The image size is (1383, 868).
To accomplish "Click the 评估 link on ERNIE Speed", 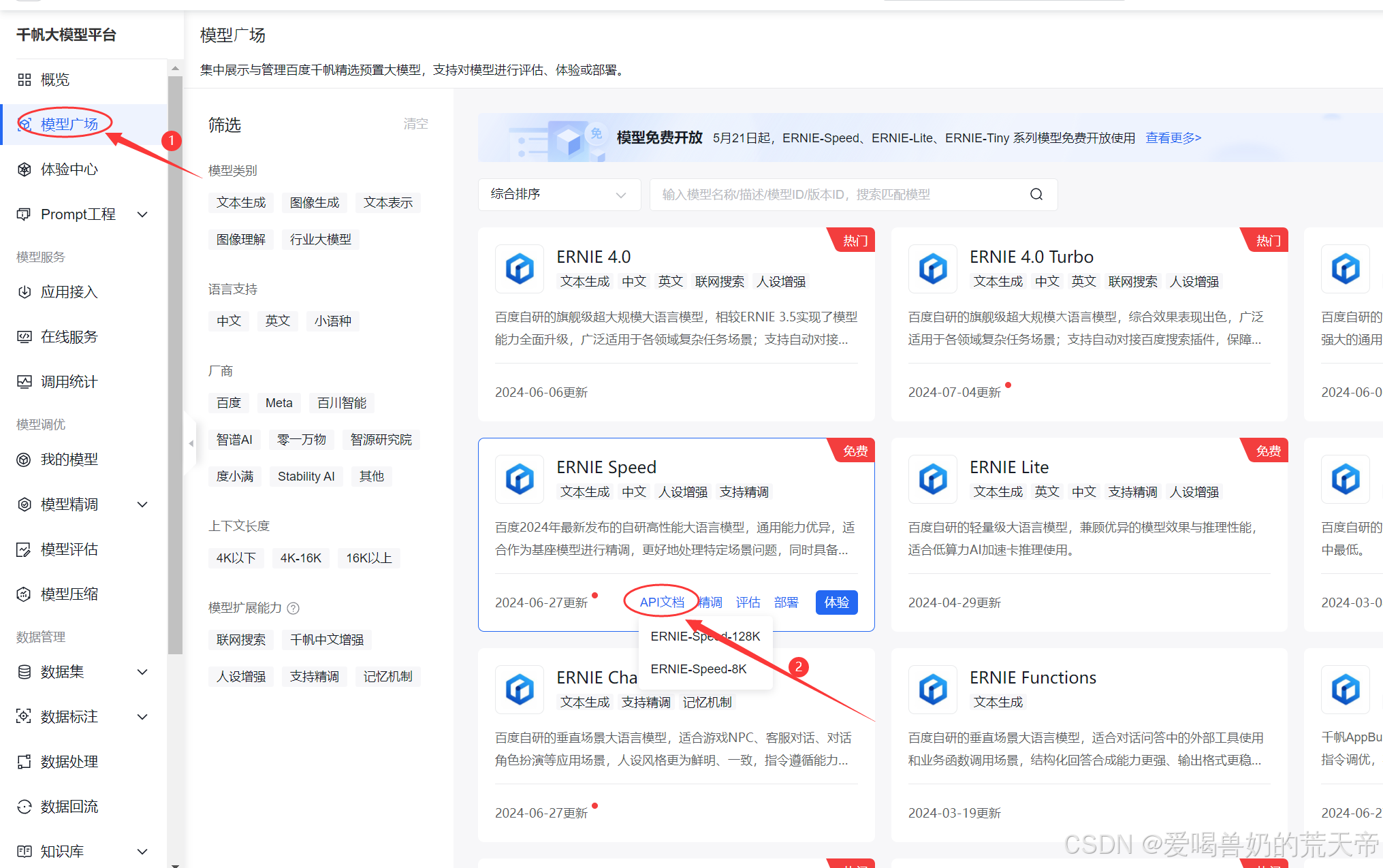I will click(x=748, y=602).
